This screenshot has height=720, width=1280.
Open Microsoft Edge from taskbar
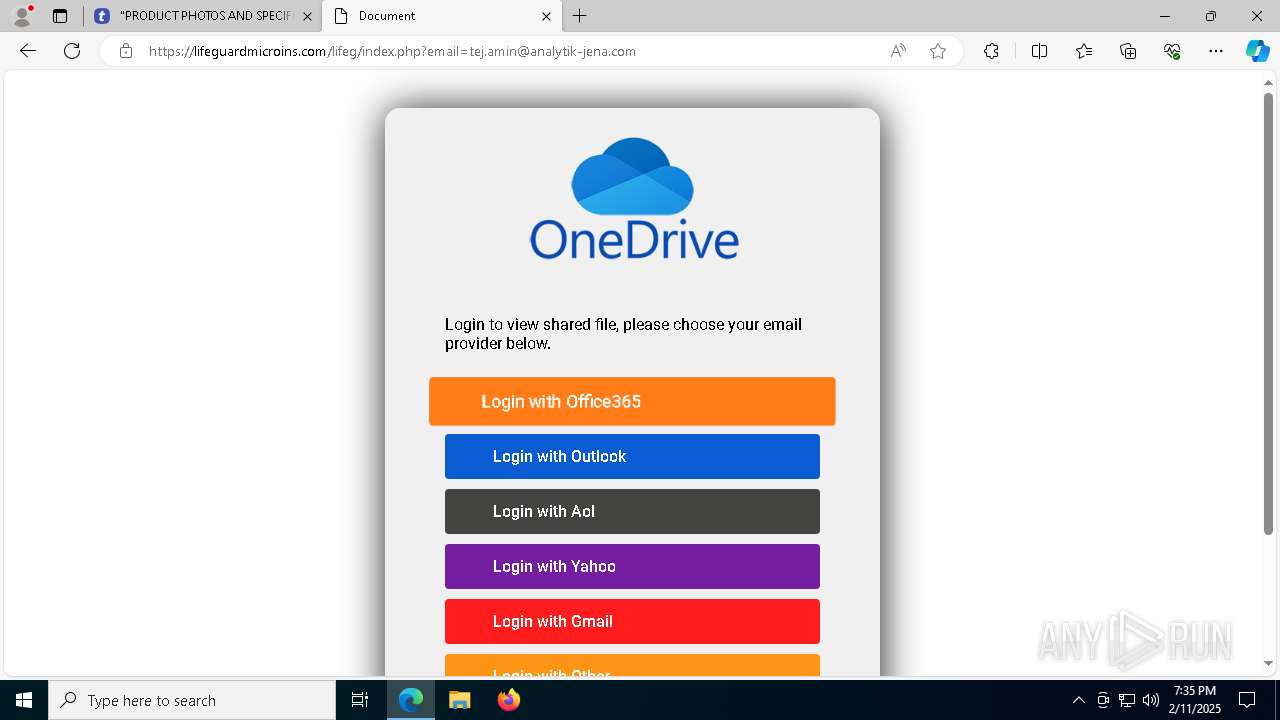coord(411,700)
